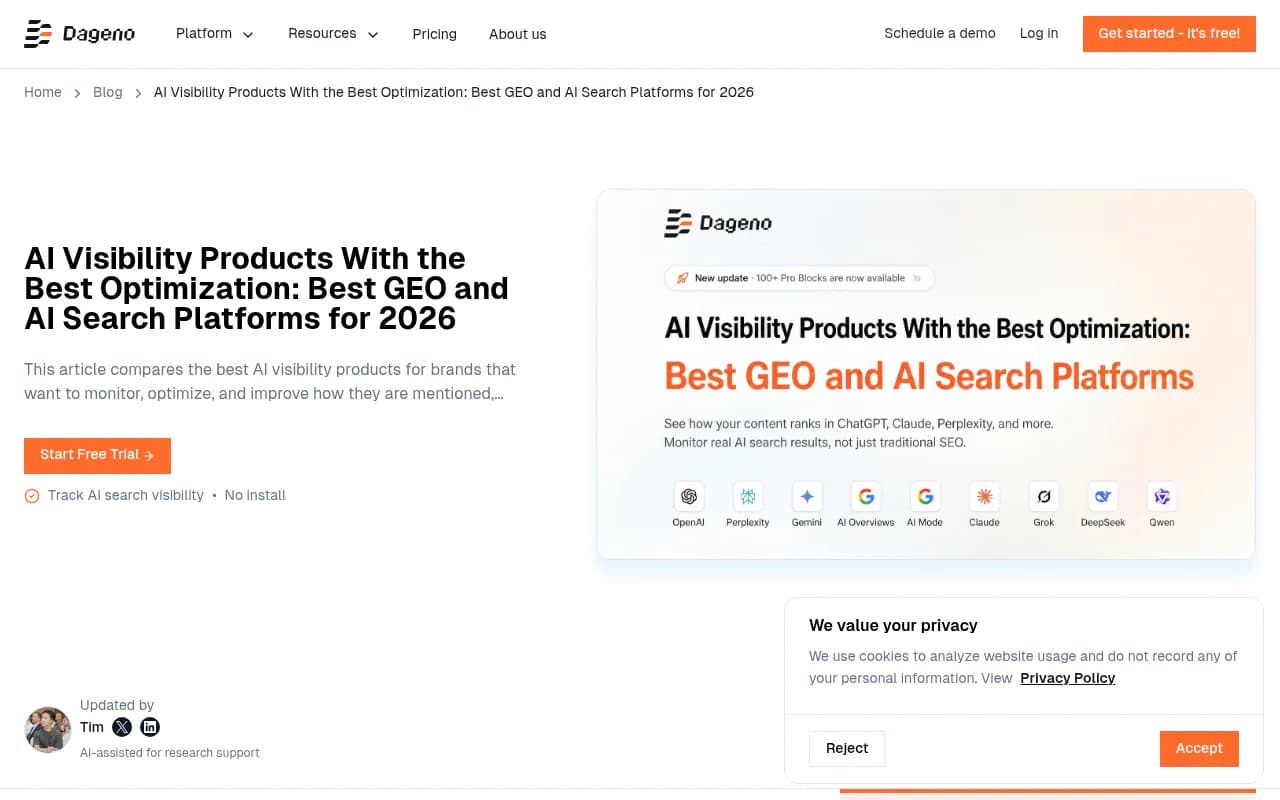Click the Gemini icon in banner
Viewport: 1280px width, 800px height.
pyautogui.click(x=807, y=496)
